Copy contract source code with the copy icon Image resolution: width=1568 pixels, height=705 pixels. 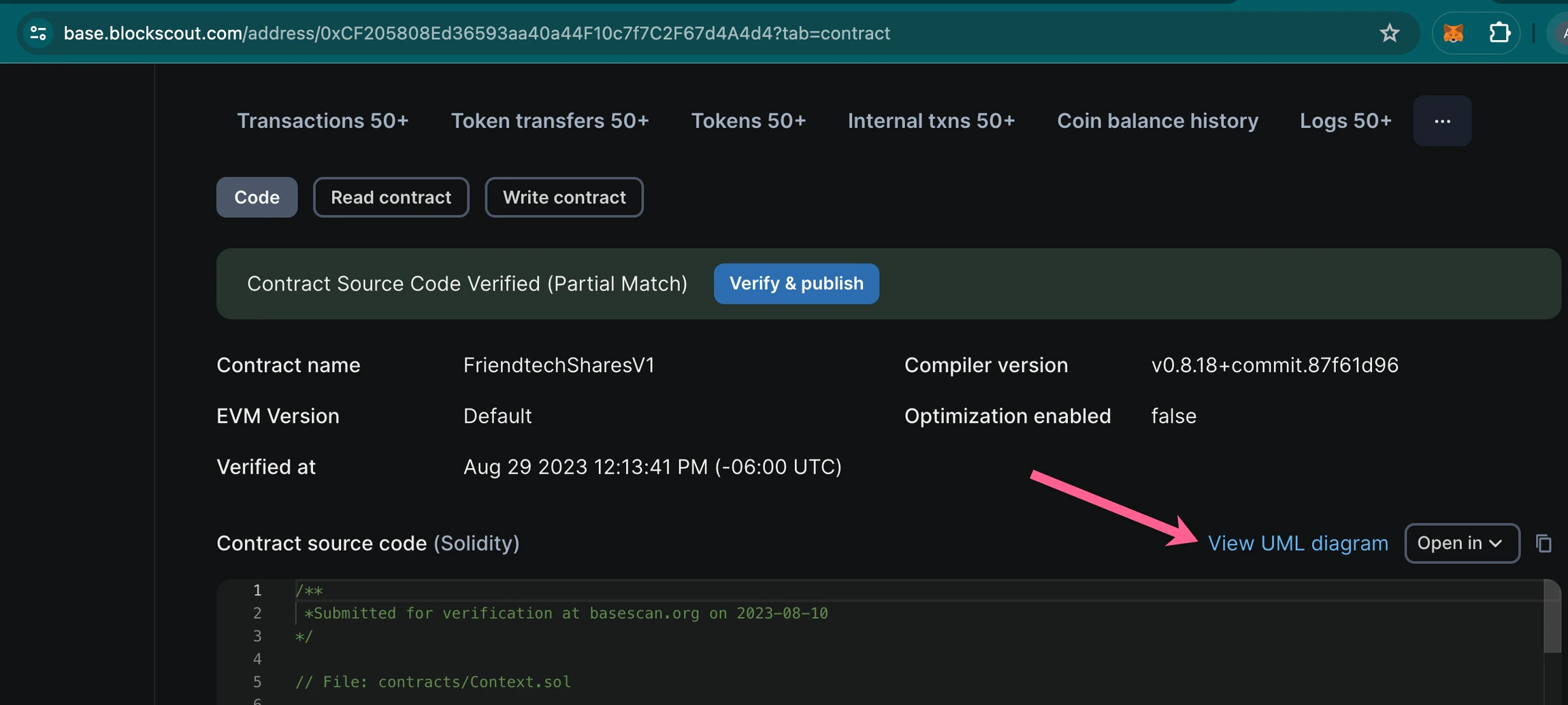(x=1543, y=543)
